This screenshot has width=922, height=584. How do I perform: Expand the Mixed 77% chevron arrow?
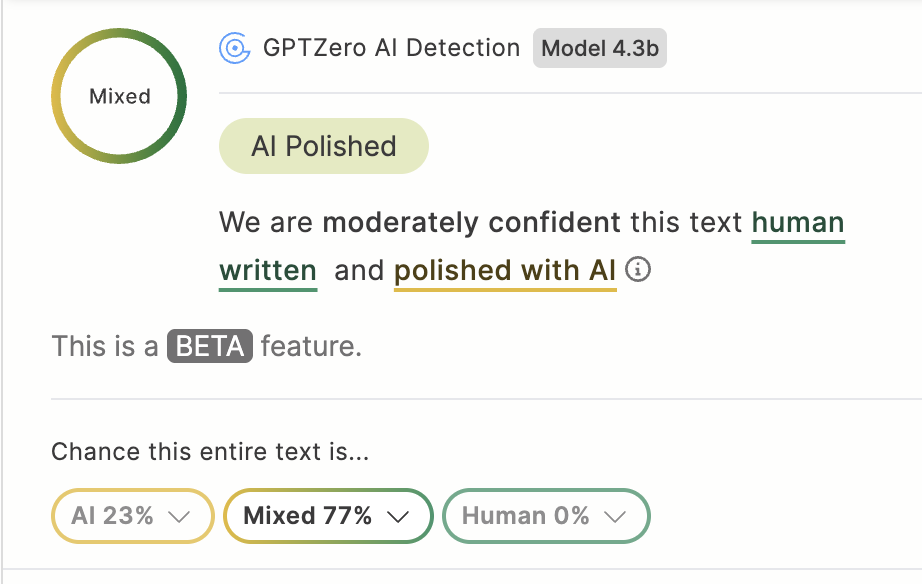(x=398, y=516)
